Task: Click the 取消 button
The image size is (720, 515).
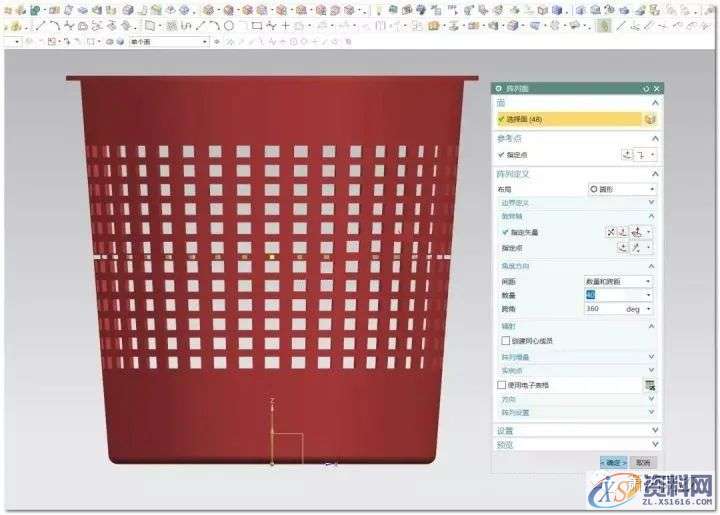Action: (642, 463)
